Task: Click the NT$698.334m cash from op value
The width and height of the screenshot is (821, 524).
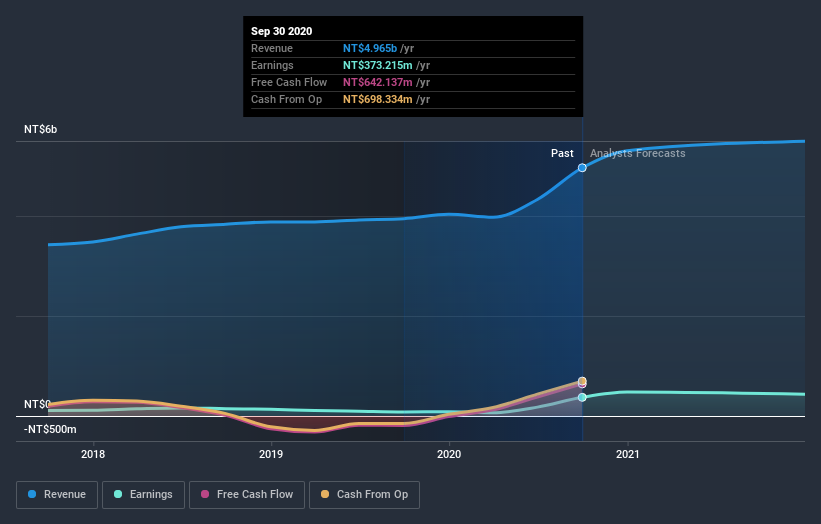Action: point(378,99)
